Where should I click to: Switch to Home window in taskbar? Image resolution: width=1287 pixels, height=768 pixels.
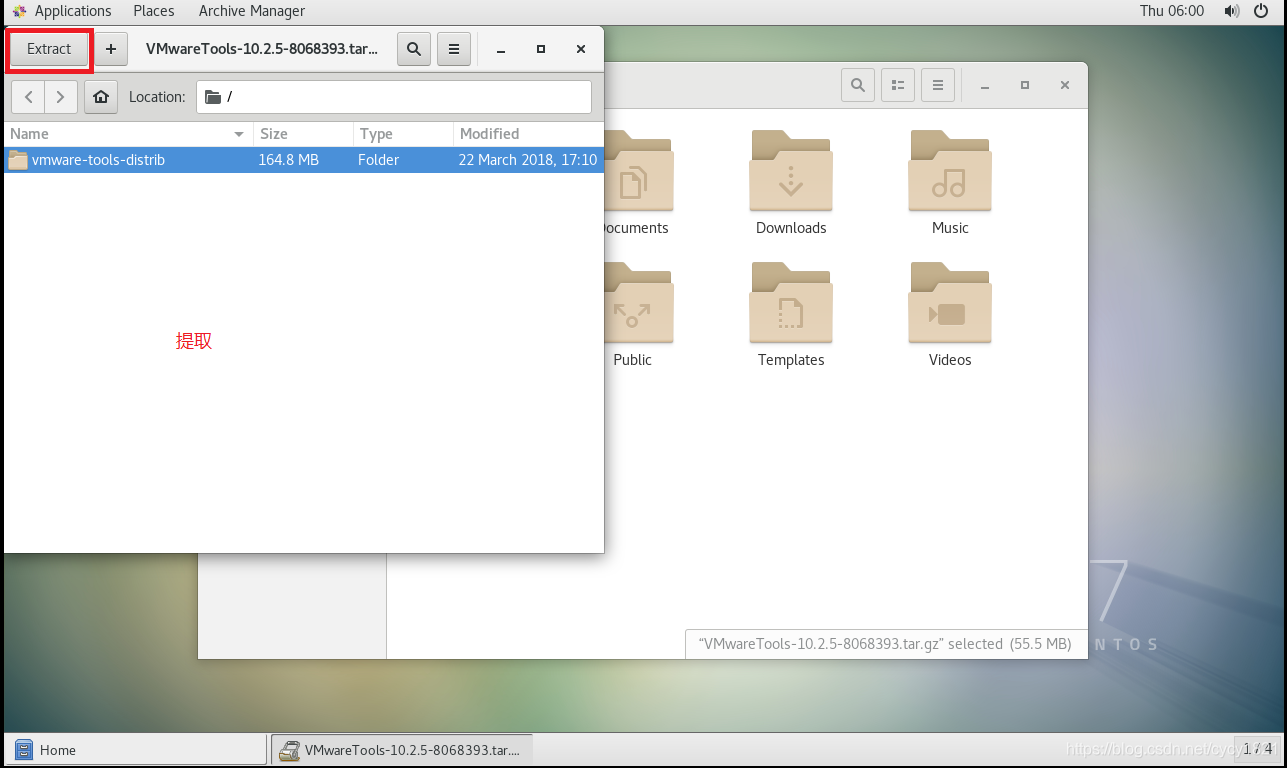click(x=136, y=750)
